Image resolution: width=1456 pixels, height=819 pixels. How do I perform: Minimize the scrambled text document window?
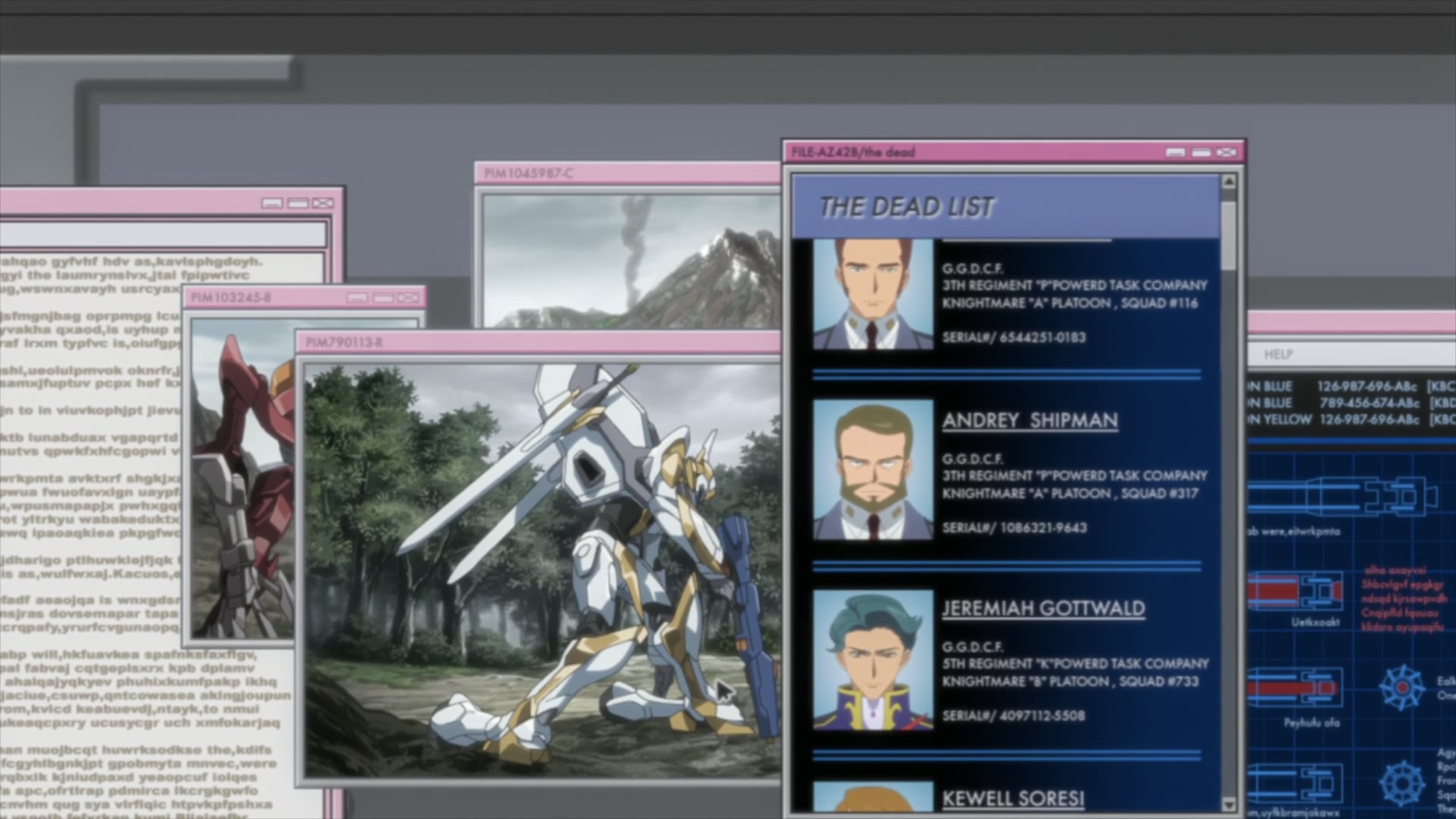[272, 203]
